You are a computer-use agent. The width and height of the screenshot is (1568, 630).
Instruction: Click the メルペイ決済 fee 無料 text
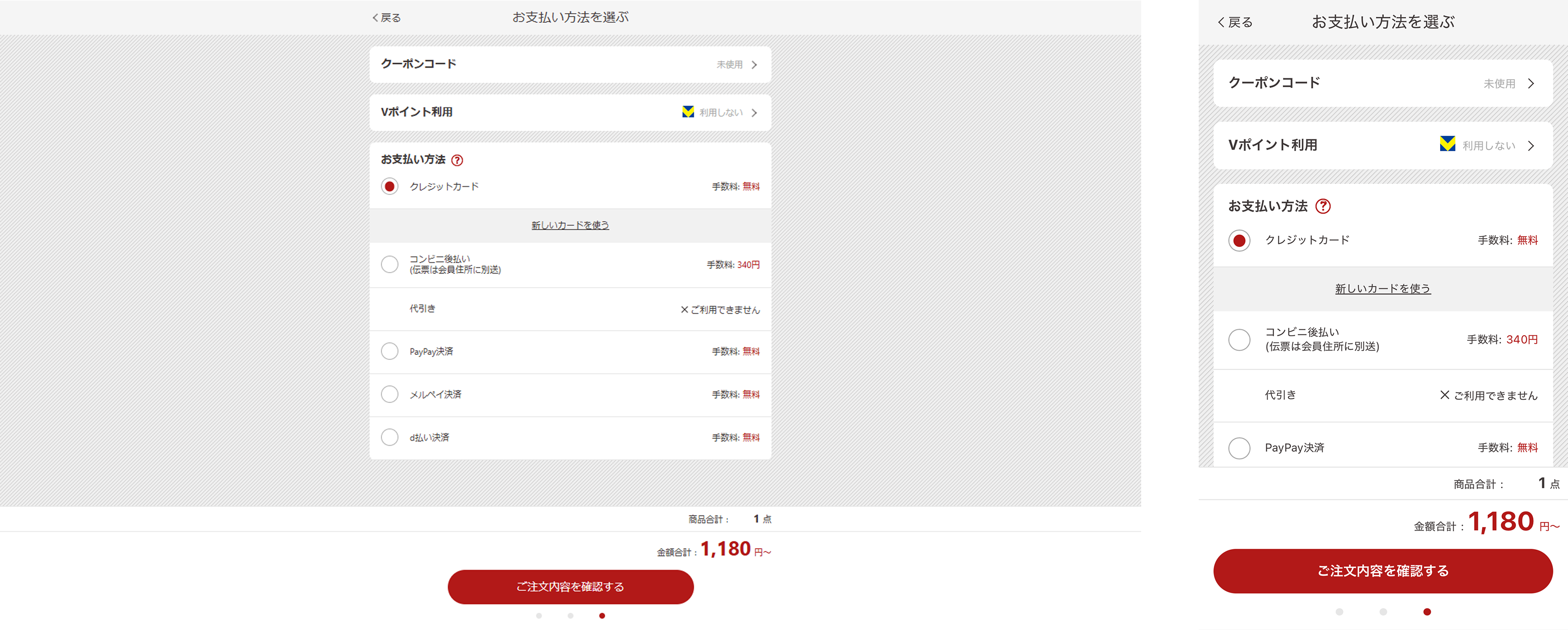pos(751,394)
